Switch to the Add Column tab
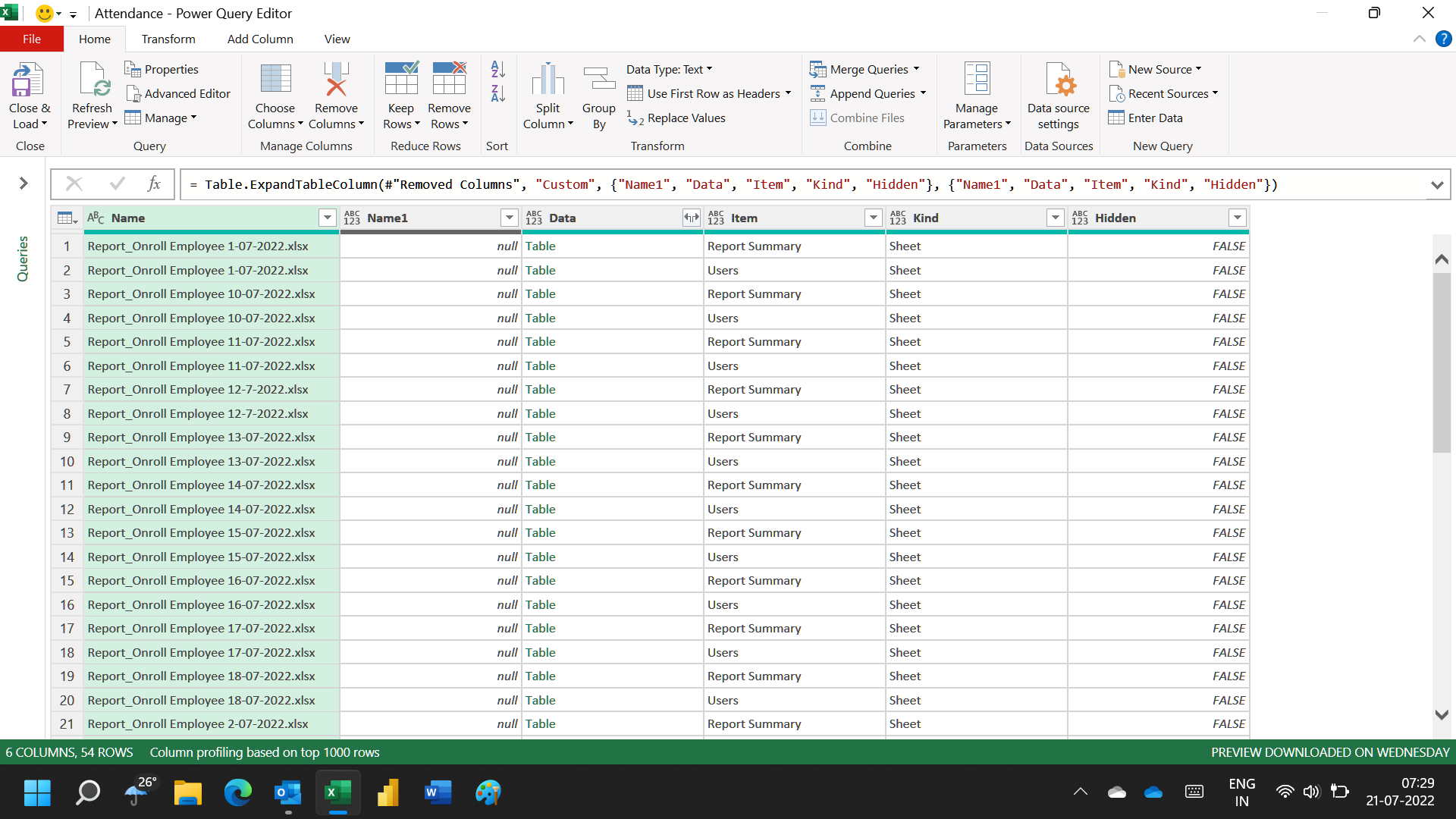 260,39
